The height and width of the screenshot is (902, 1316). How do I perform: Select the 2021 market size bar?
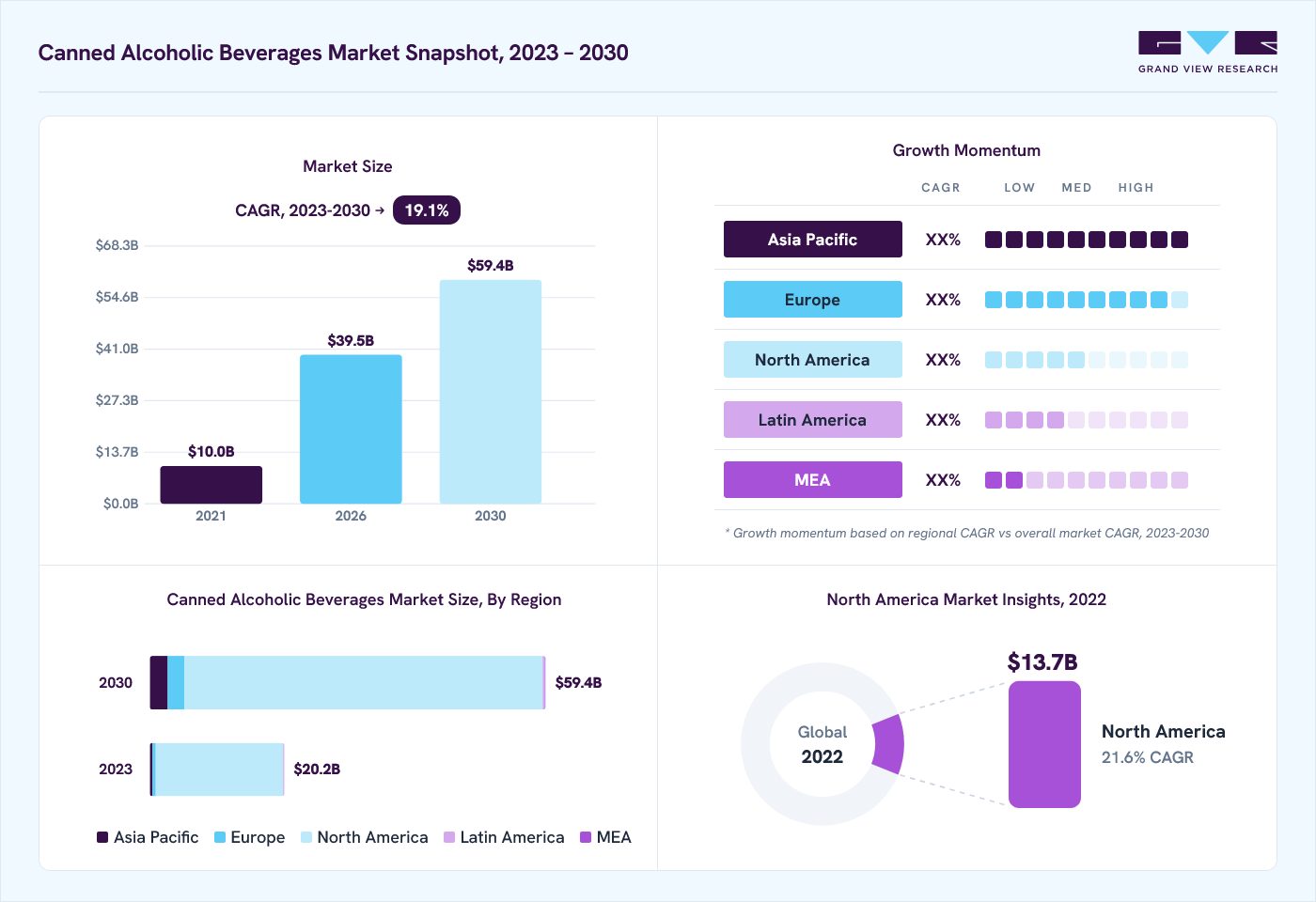(x=211, y=485)
